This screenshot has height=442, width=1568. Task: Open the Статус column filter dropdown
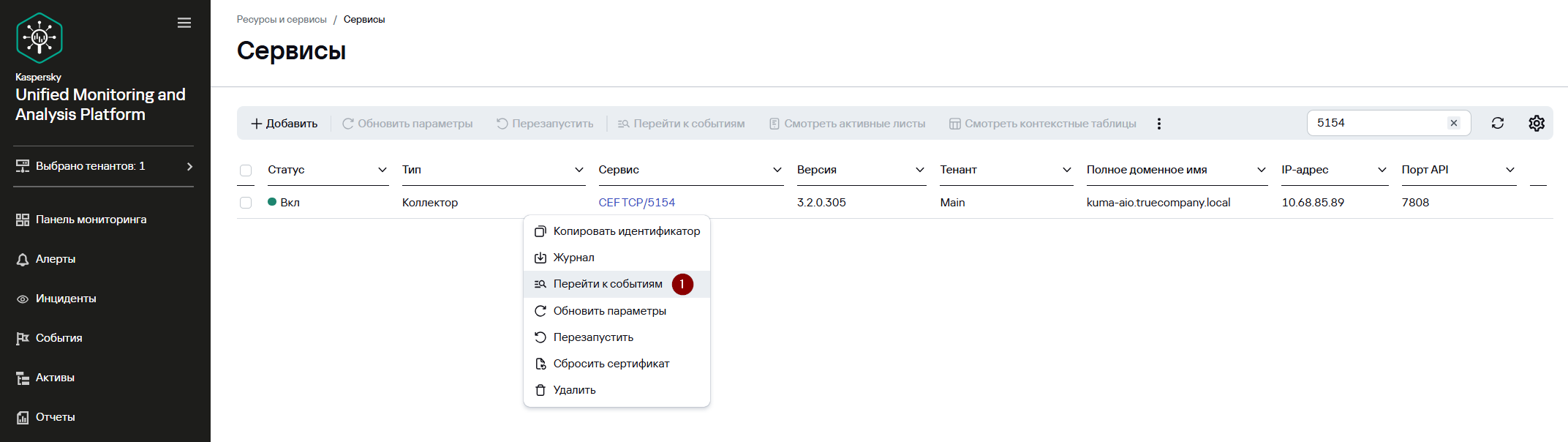tap(382, 170)
